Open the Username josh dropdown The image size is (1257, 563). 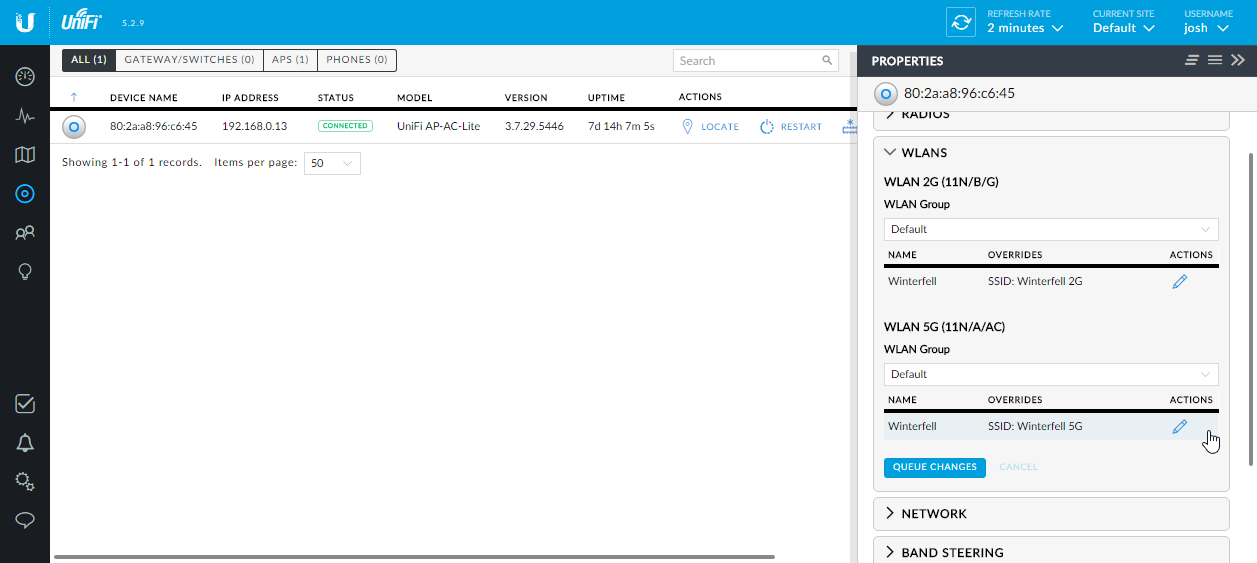[1208, 22]
